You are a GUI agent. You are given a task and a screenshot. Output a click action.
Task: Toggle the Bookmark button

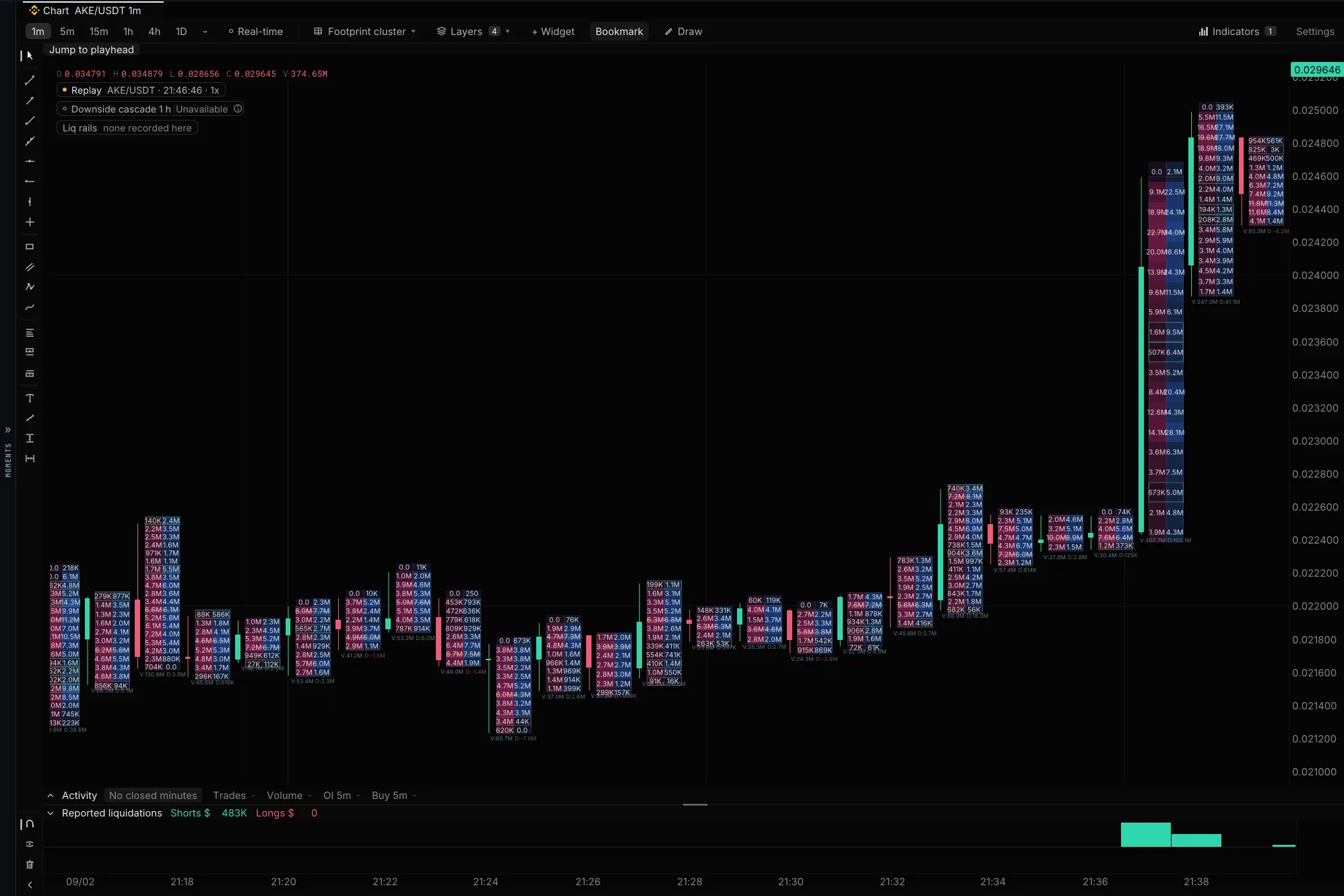619,32
